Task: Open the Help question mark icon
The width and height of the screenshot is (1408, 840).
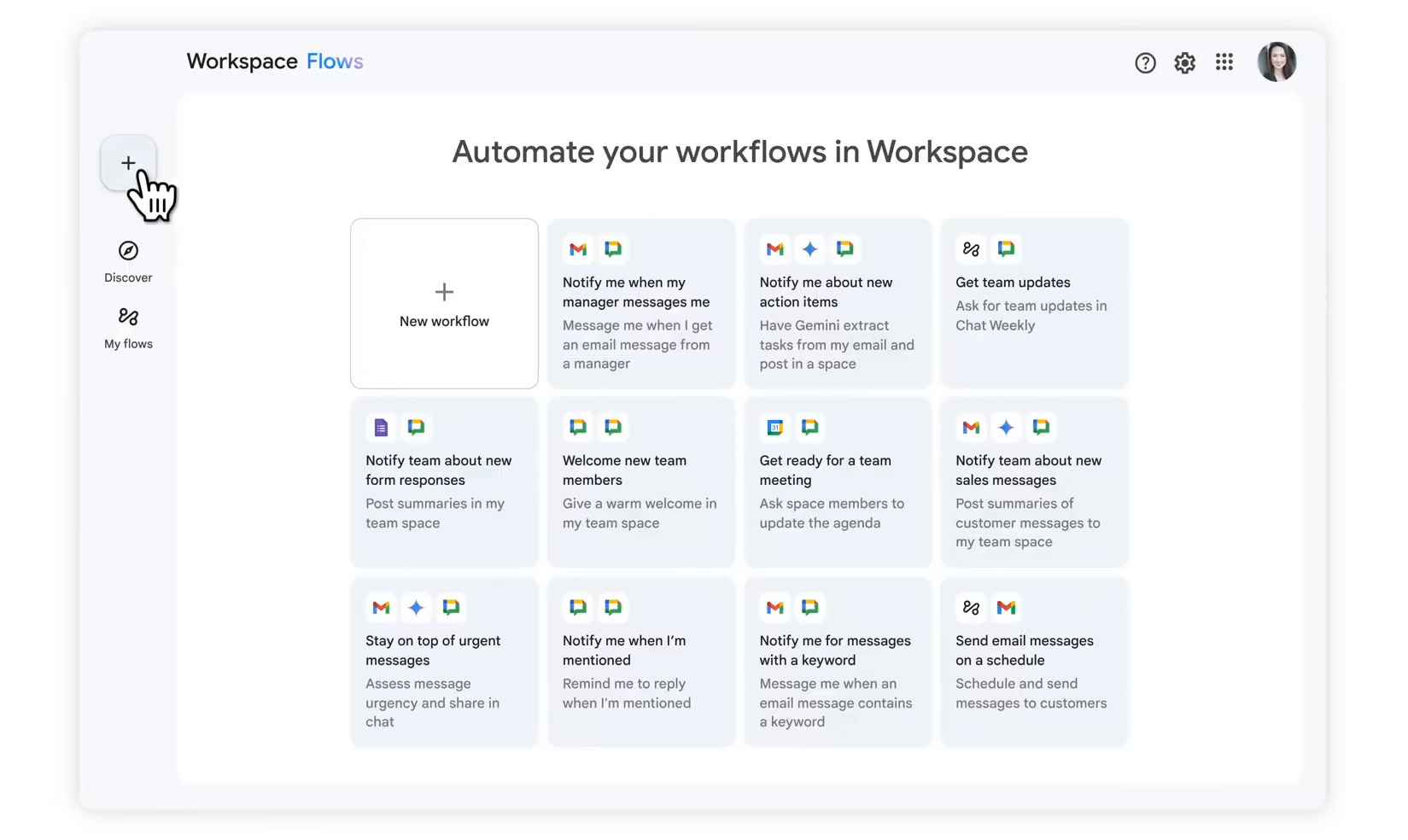Action: tap(1144, 62)
